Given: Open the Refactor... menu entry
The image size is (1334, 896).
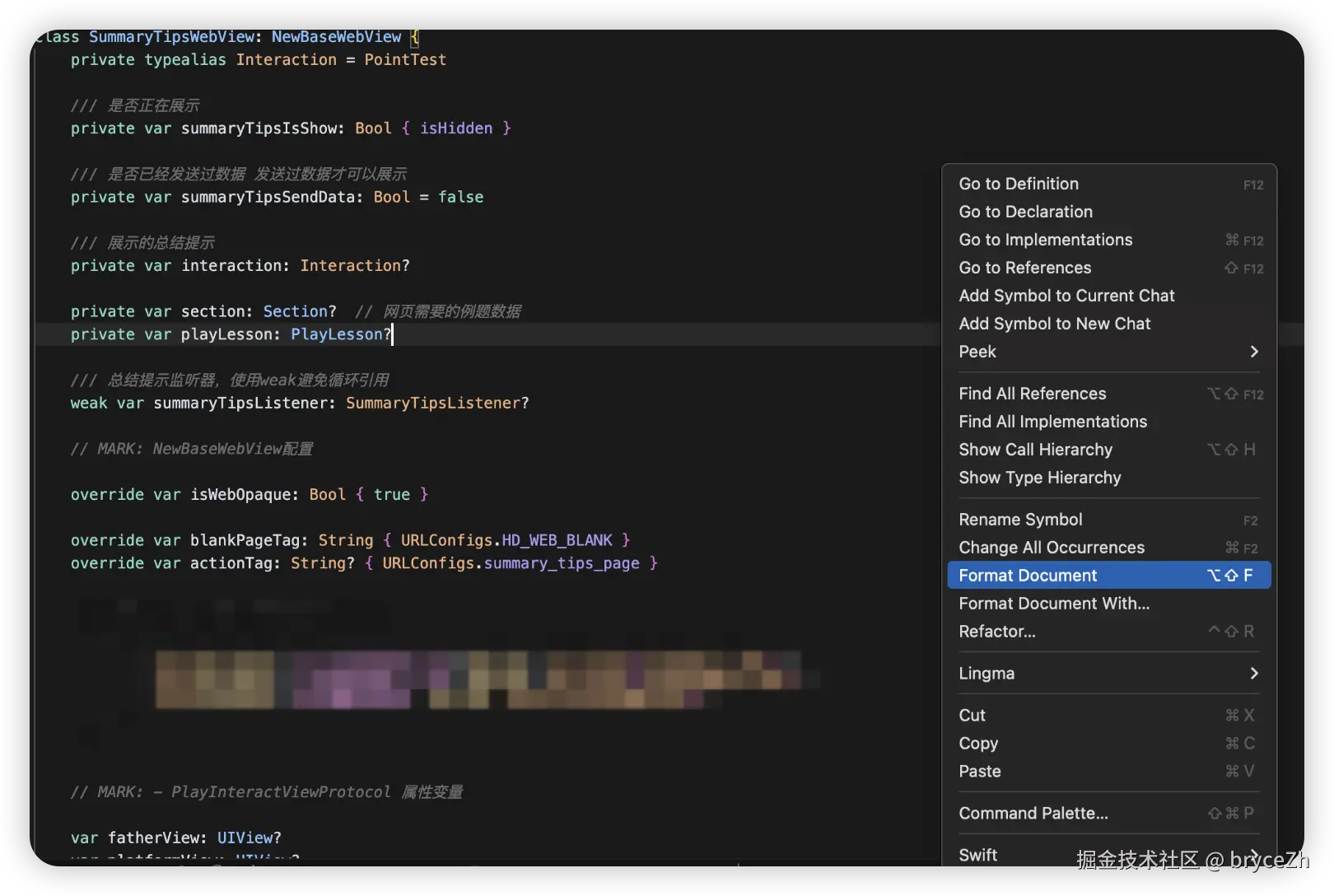Looking at the screenshot, I should click(x=997, y=632).
